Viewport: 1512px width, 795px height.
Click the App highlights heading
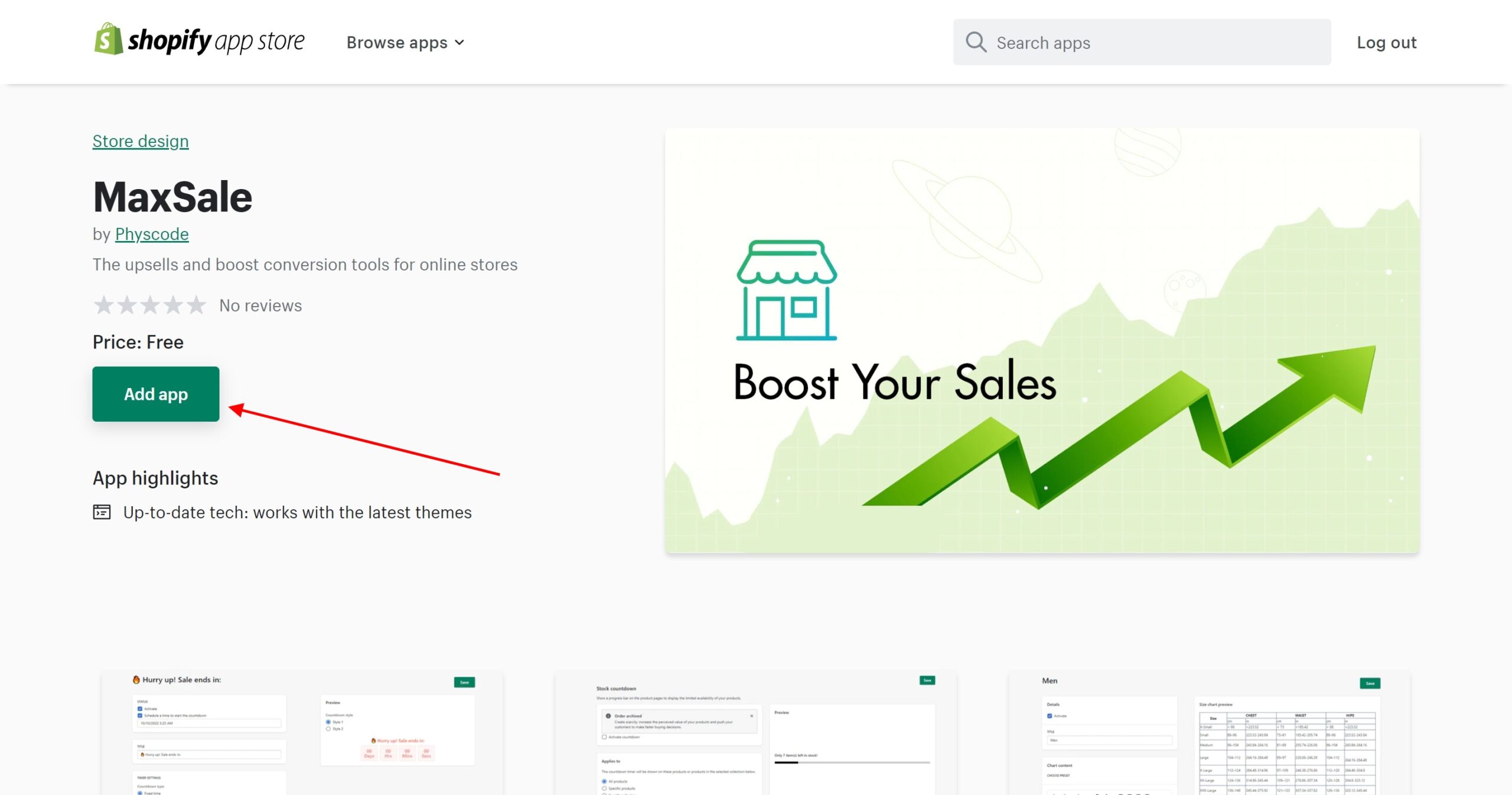155,478
